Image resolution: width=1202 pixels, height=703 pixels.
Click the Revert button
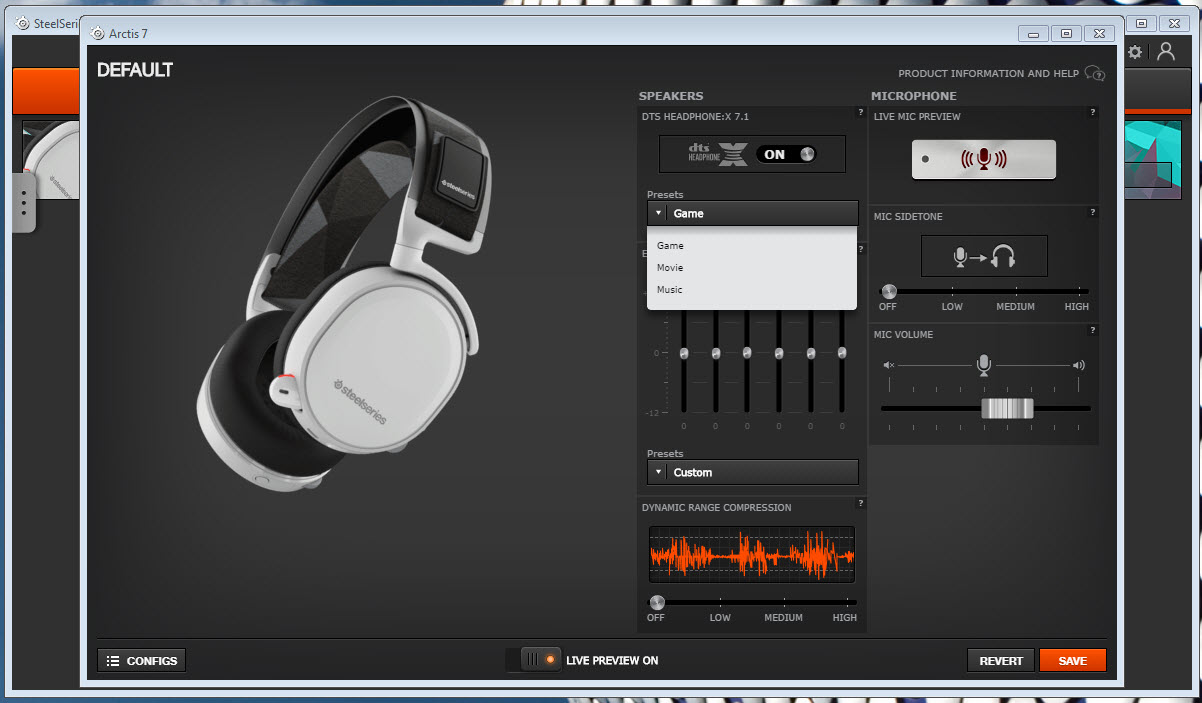click(x=1001, y=661)
